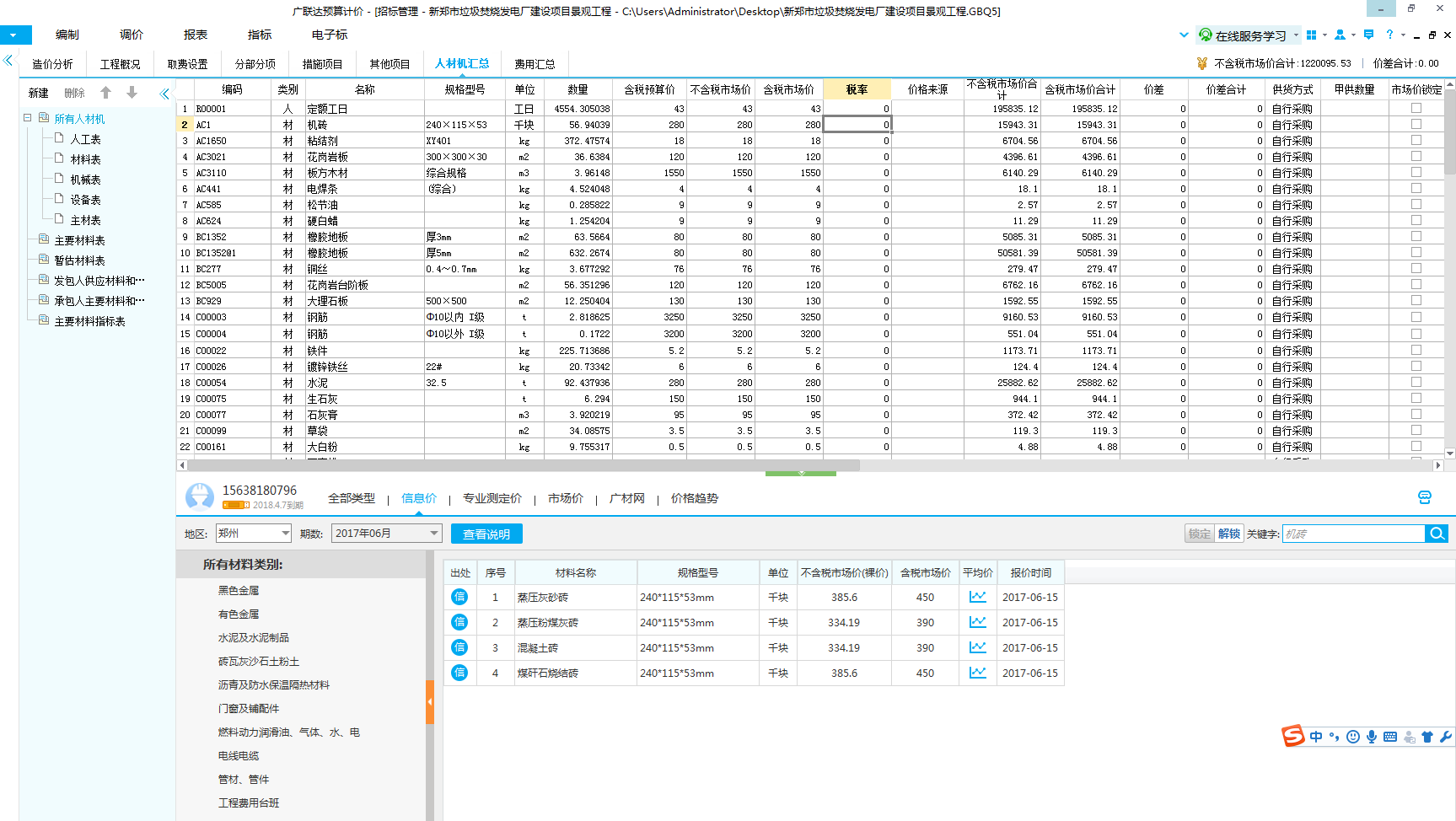Tick market price lock for 电焊条 row
This screenshot has width=1456, height=821.
1416,188
